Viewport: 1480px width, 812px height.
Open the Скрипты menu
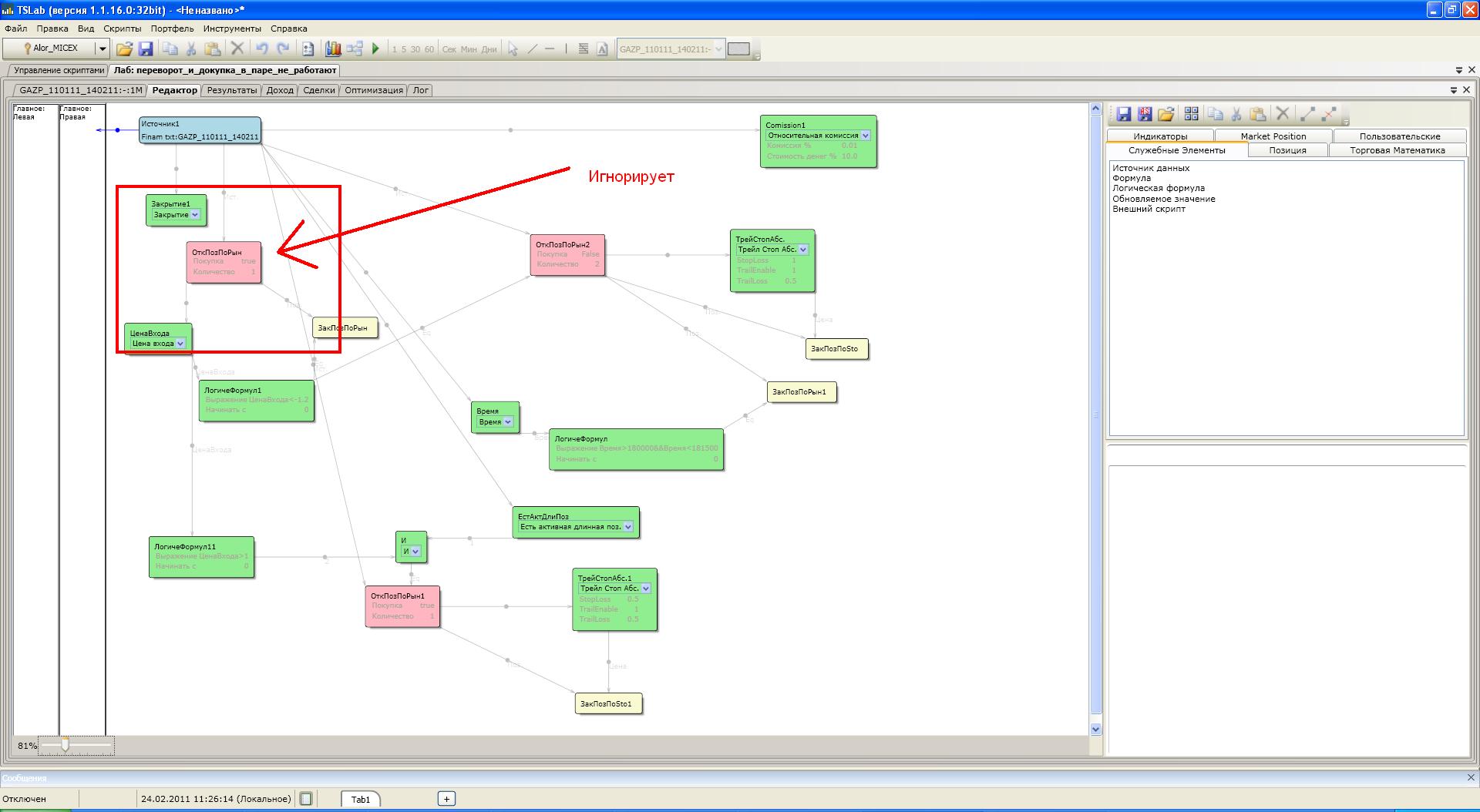point(122,29)
